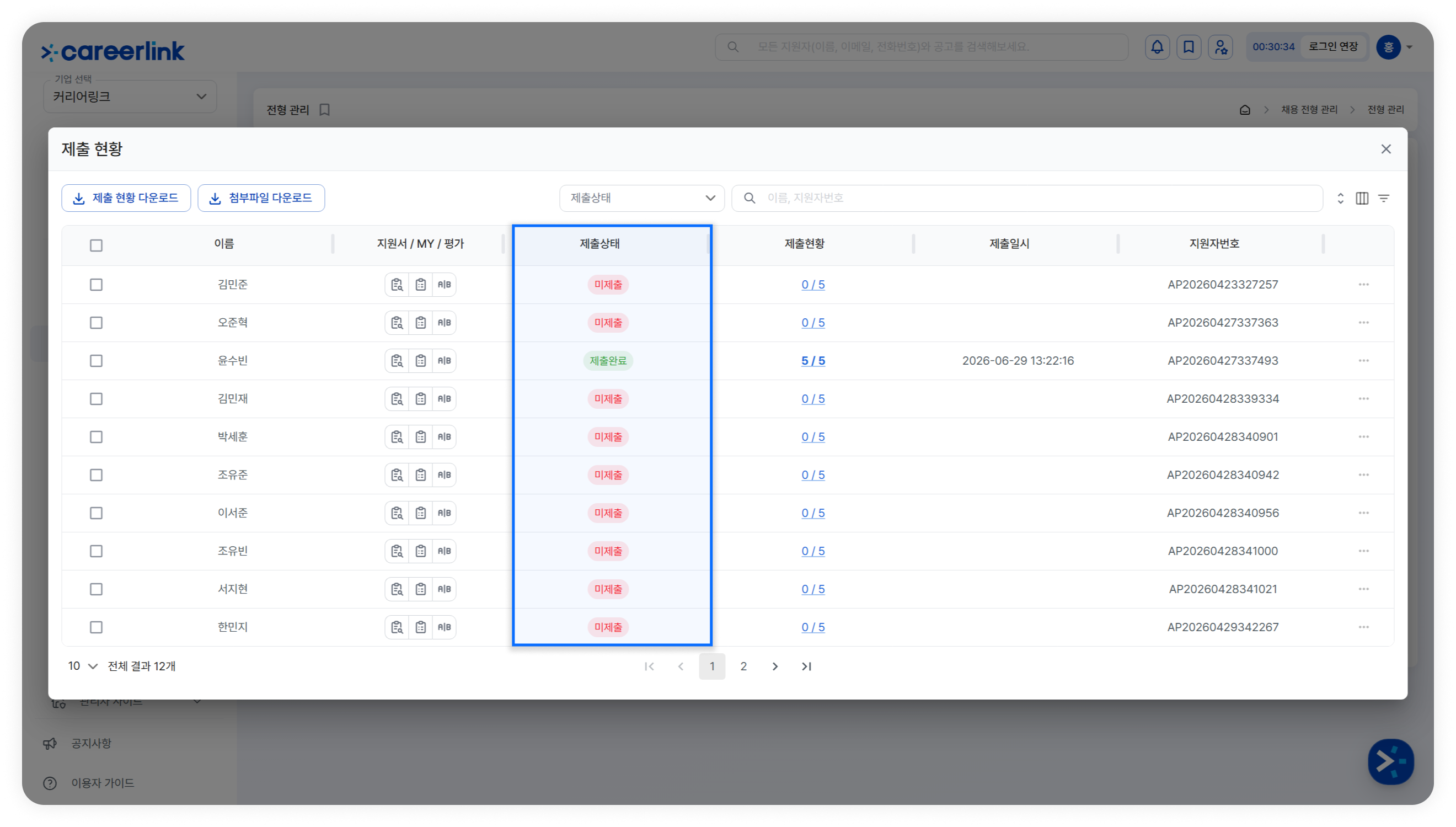1456x827 pixels.
Task: Bookmark the 전형 관리 page title
Action: (325, 110)
